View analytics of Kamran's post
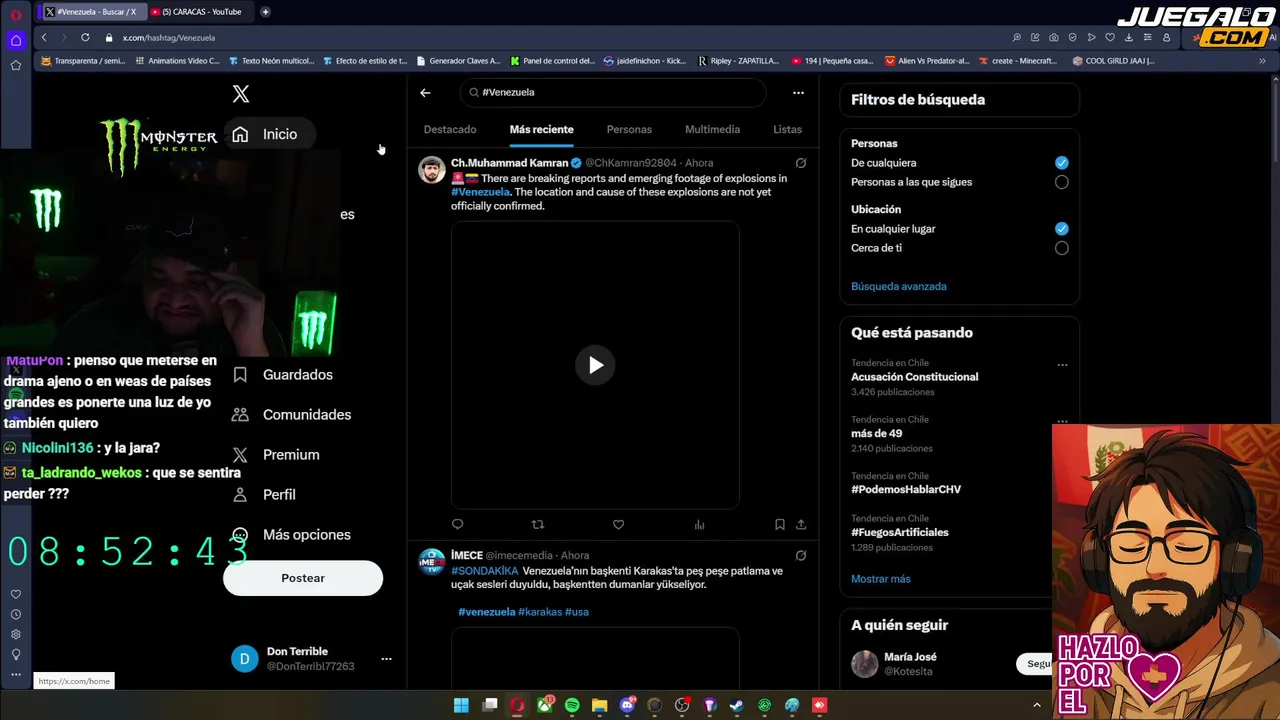The width and height of the screenshot is (1280, 720). pos(699,524)
